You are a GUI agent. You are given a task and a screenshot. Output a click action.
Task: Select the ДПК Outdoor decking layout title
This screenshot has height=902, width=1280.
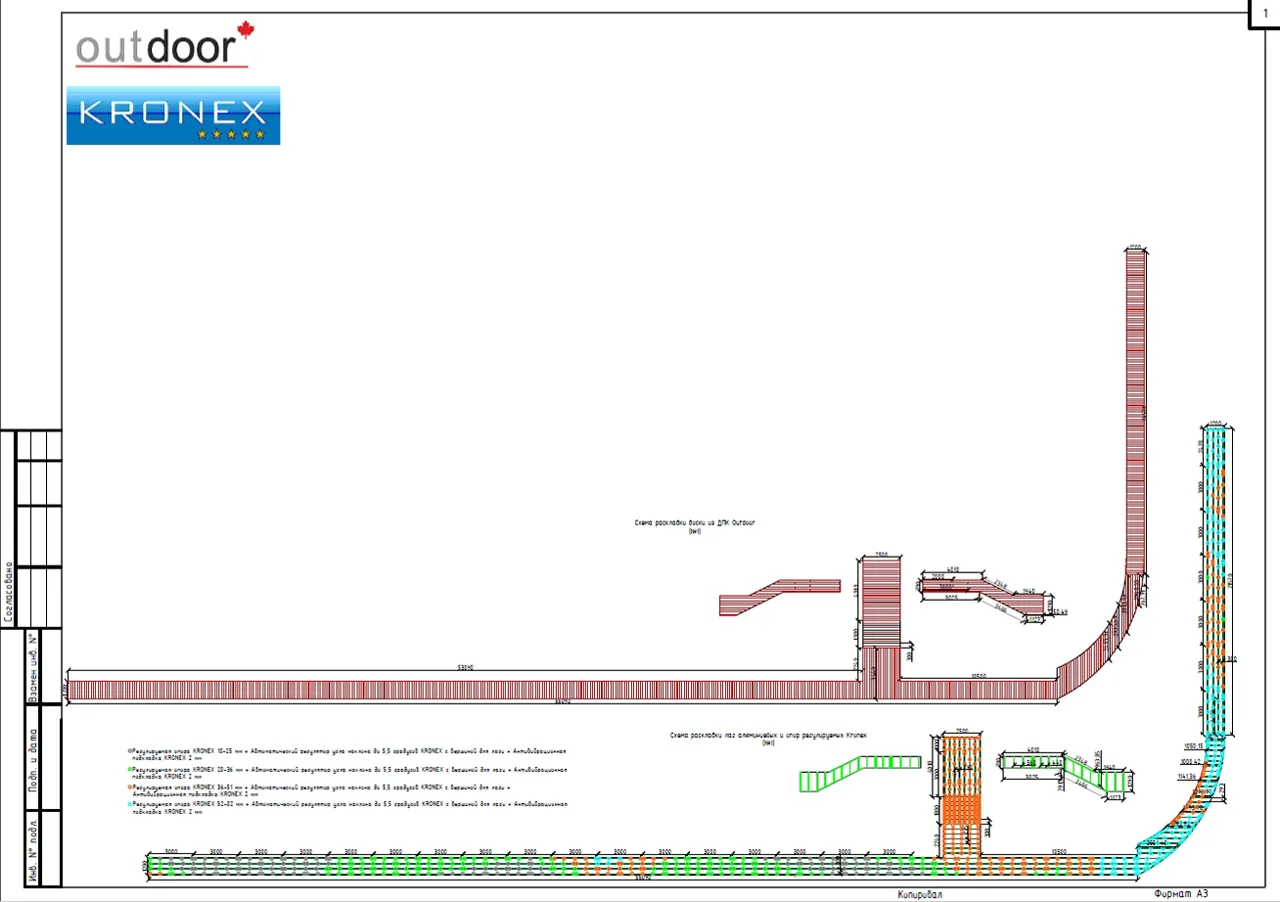(695, 523)
